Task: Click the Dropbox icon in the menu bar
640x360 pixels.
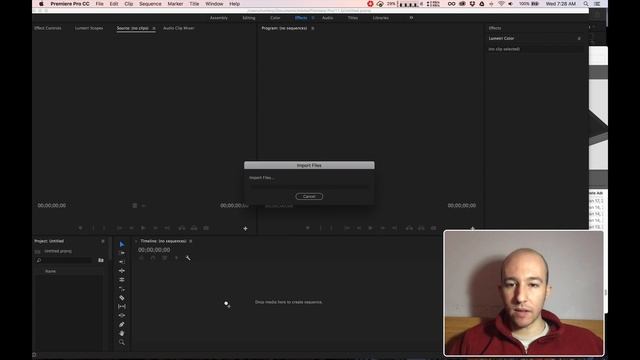Action: pos(472,4)
